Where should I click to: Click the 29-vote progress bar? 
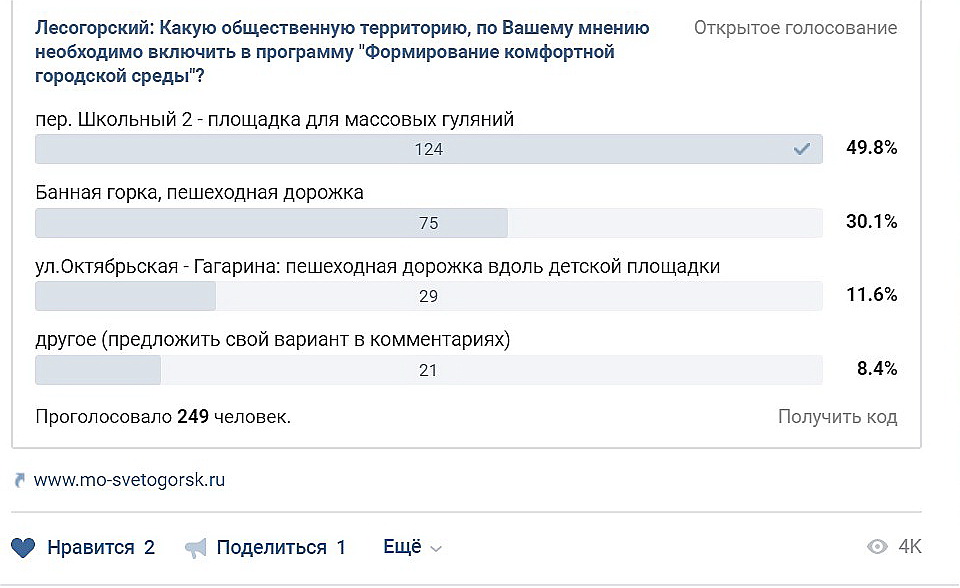429,296
